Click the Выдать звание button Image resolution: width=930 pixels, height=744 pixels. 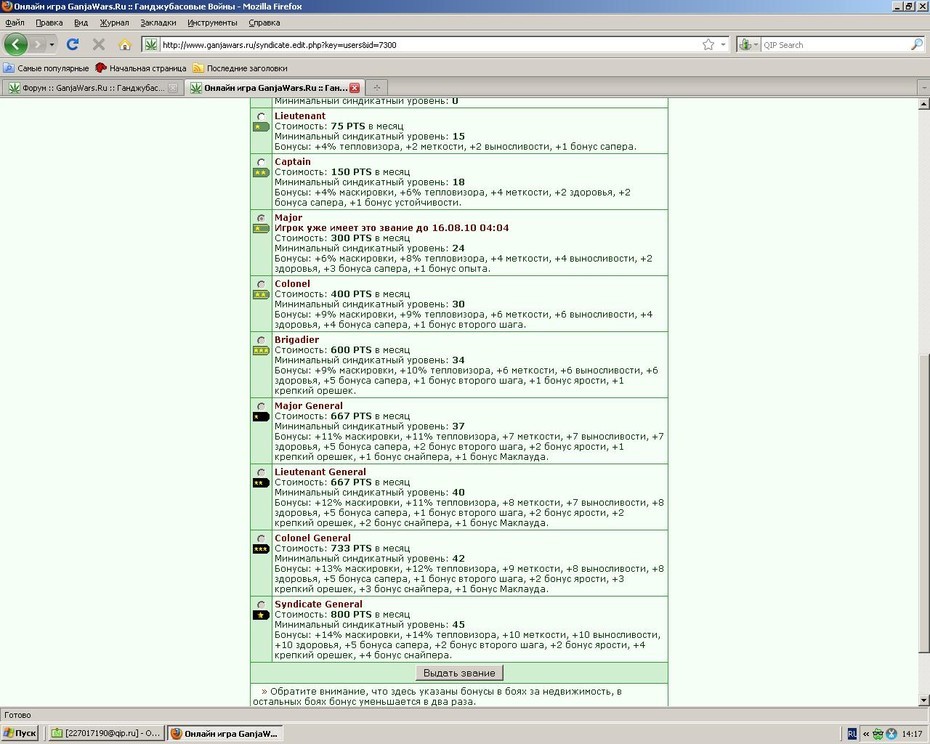point(459,673)
